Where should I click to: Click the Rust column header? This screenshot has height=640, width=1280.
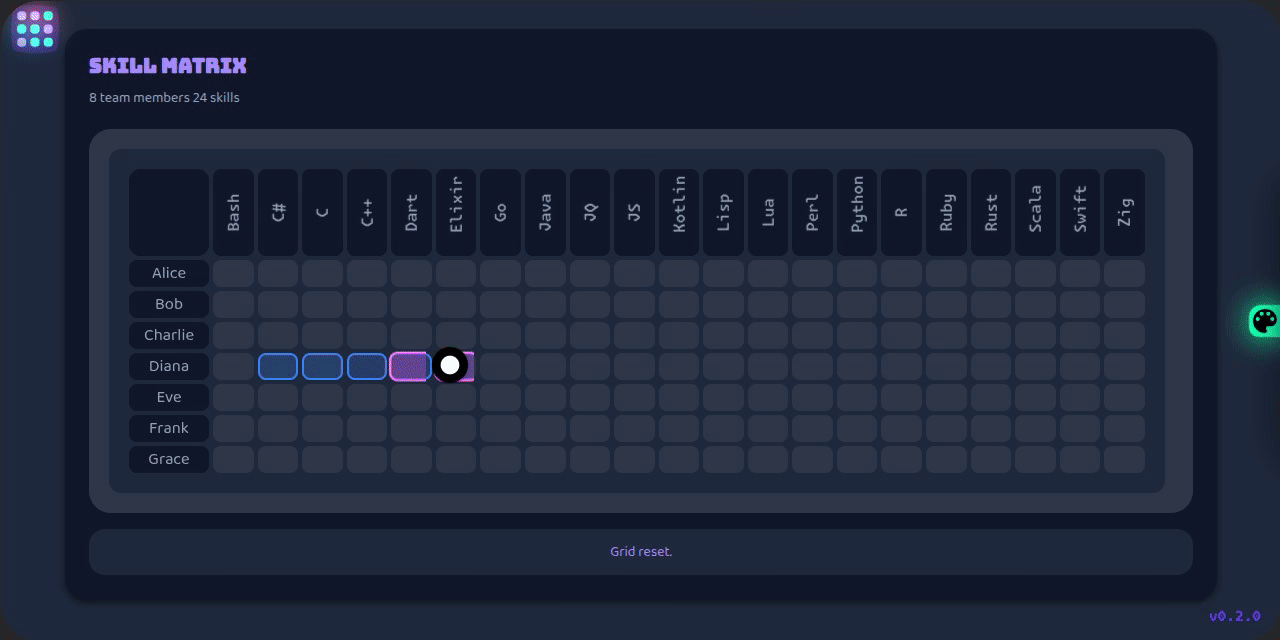tap(991, 212)
